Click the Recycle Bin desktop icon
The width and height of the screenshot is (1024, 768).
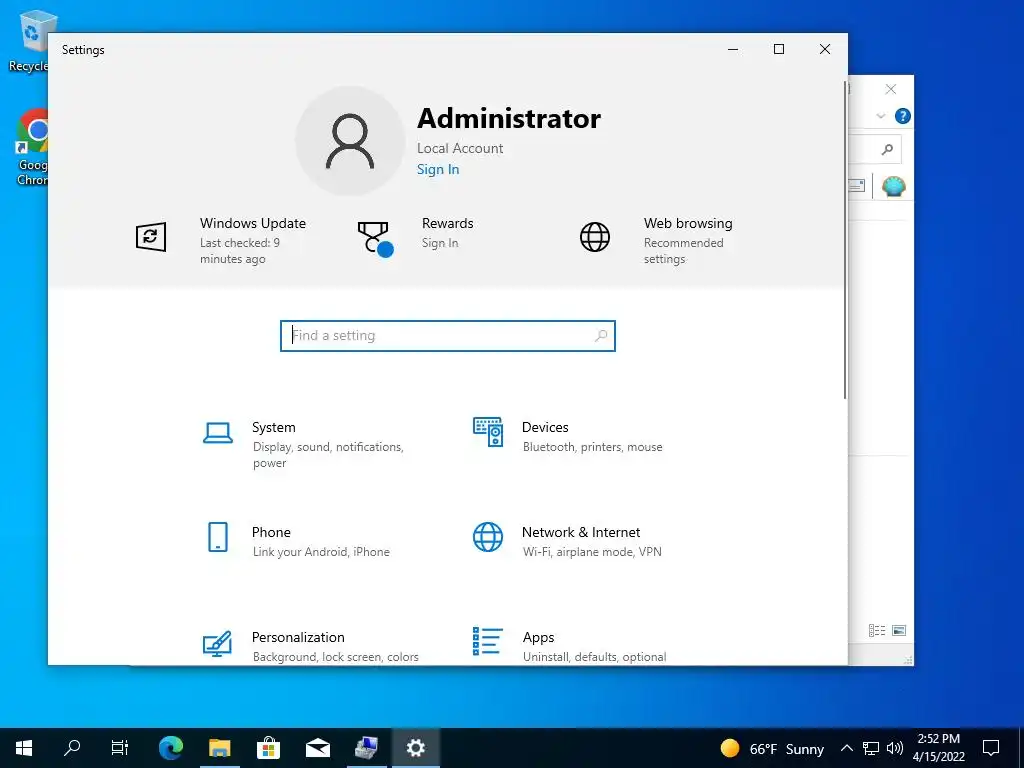point(29,42)
